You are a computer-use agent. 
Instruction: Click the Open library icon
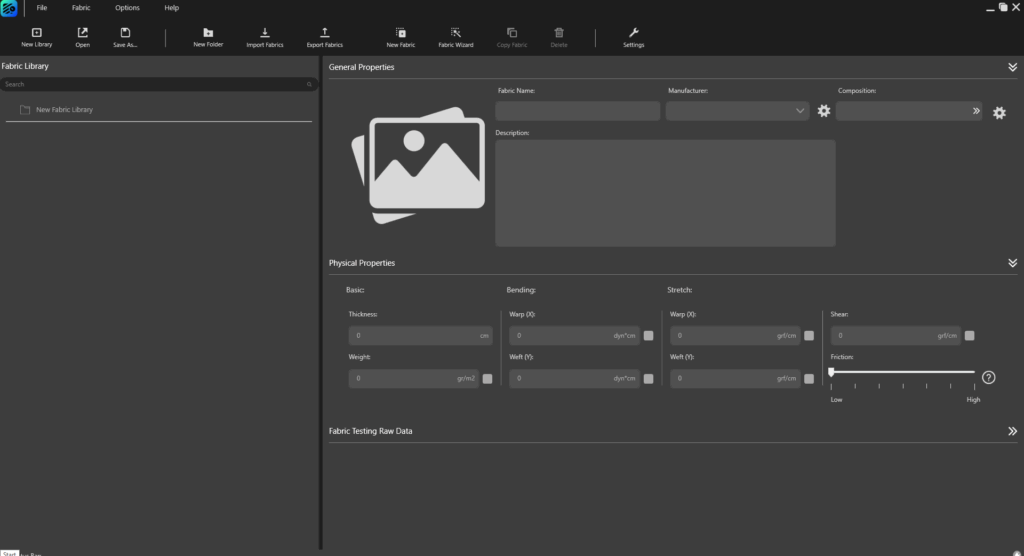coord(82,33)
